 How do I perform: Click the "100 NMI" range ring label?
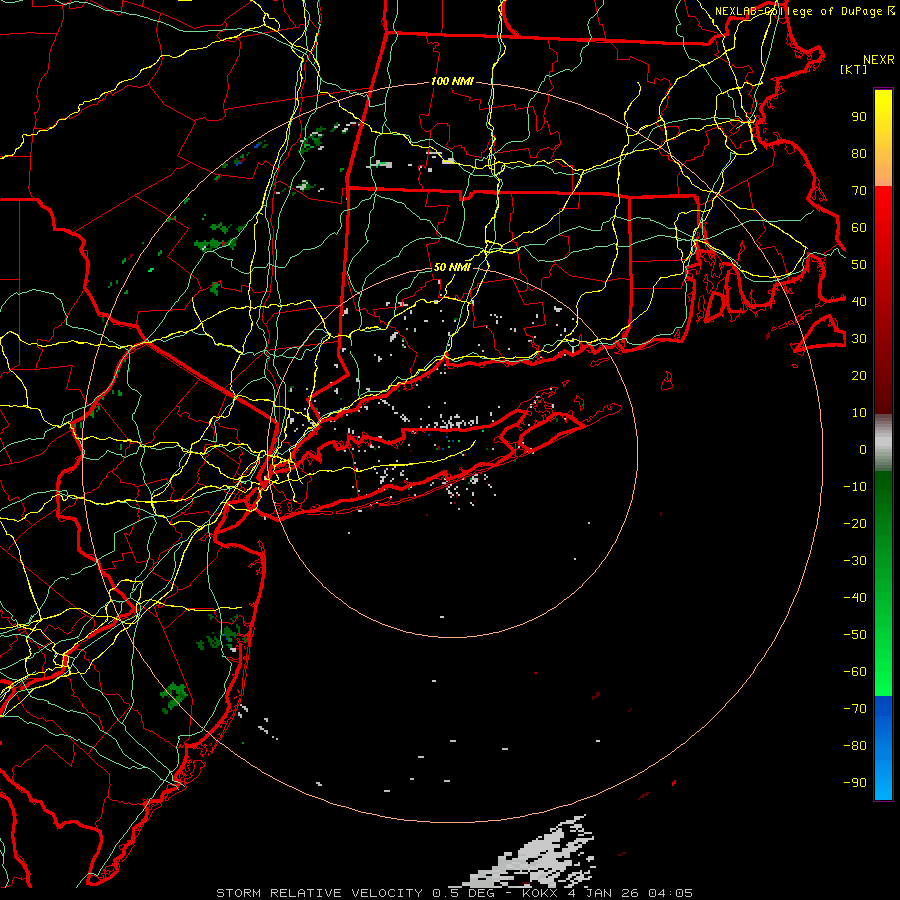(452, 82)
